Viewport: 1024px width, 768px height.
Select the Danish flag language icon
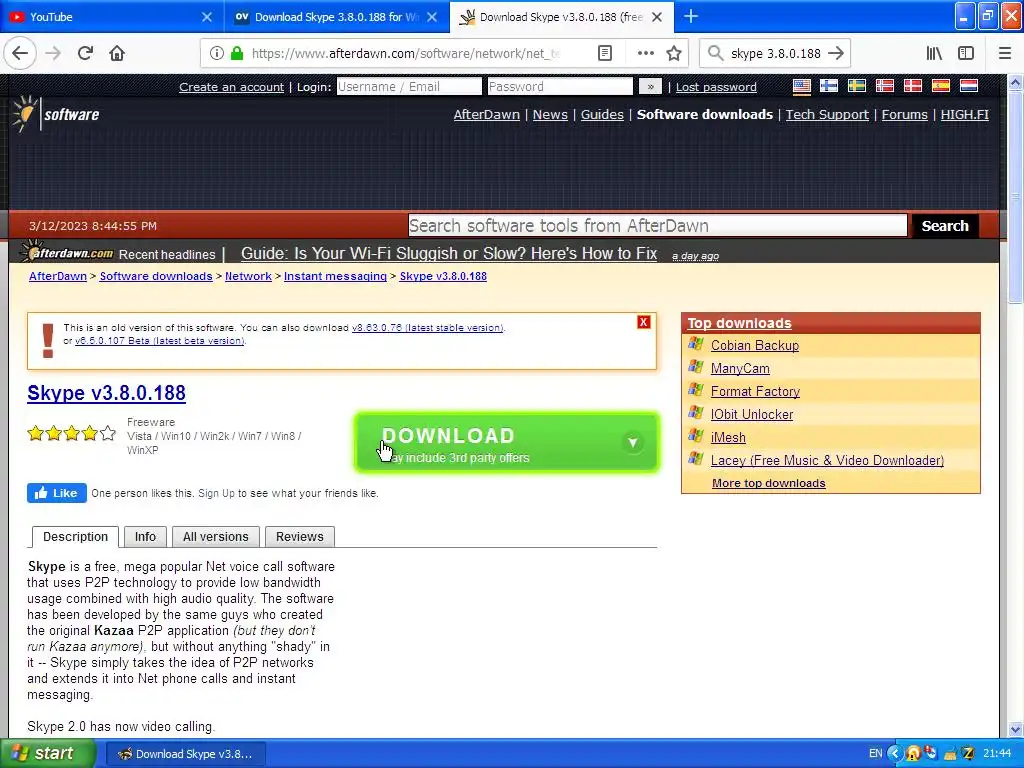912,86
